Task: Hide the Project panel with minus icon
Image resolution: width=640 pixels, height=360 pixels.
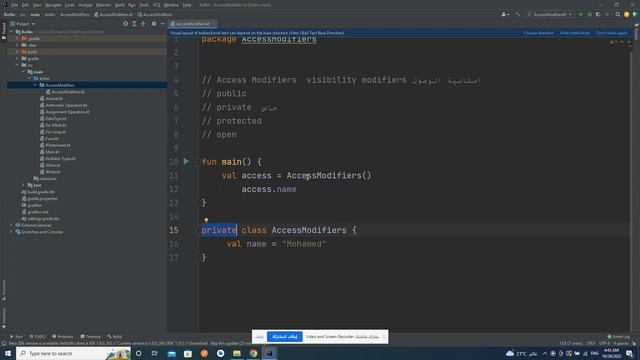Action: (x=162, y=24)
